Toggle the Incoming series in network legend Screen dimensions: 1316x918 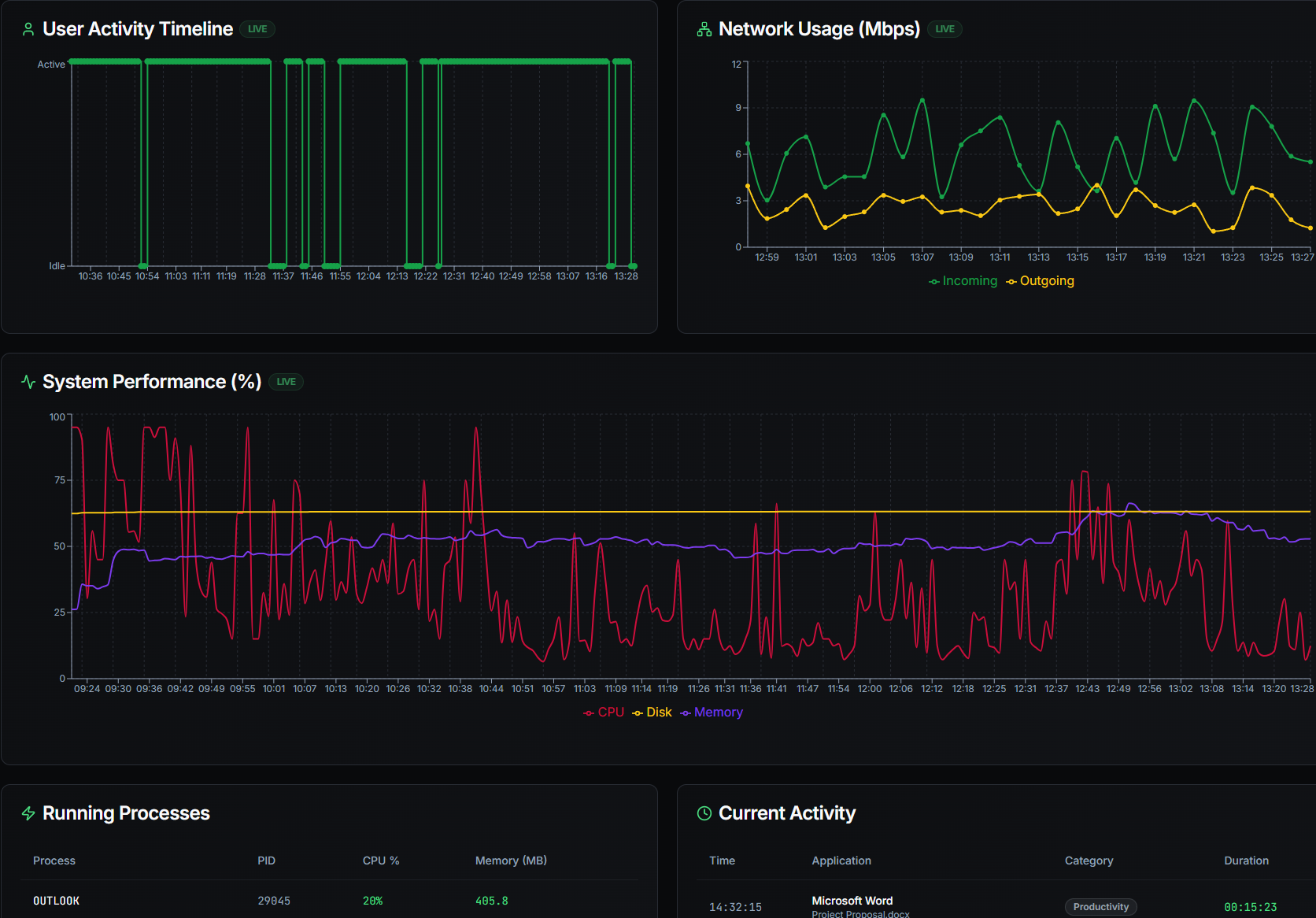pyautogui.click(x=963, y=281)
